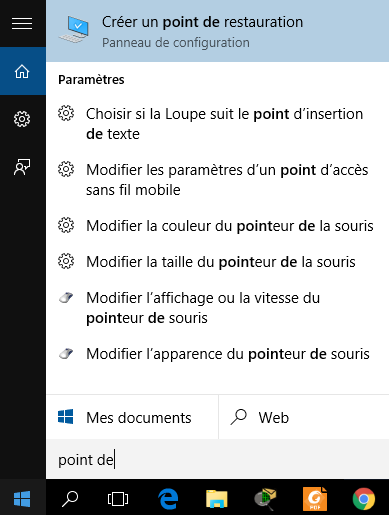The height and width of the screenshot is (515, 389).
Task: Click the taskbar search magnifier icon
Action: point(70,498)
